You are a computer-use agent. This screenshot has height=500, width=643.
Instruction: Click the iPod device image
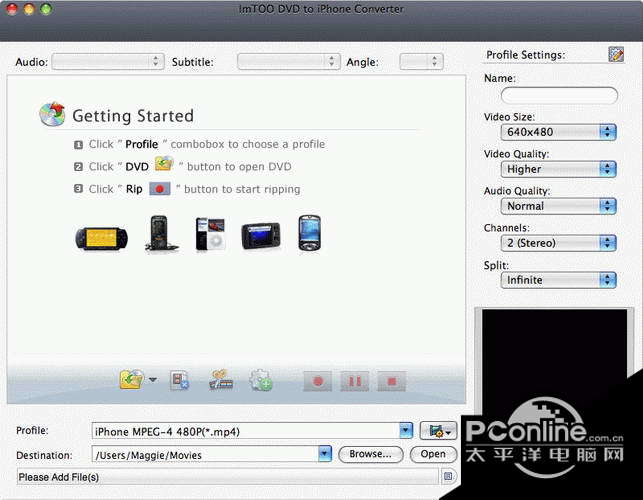210,234
